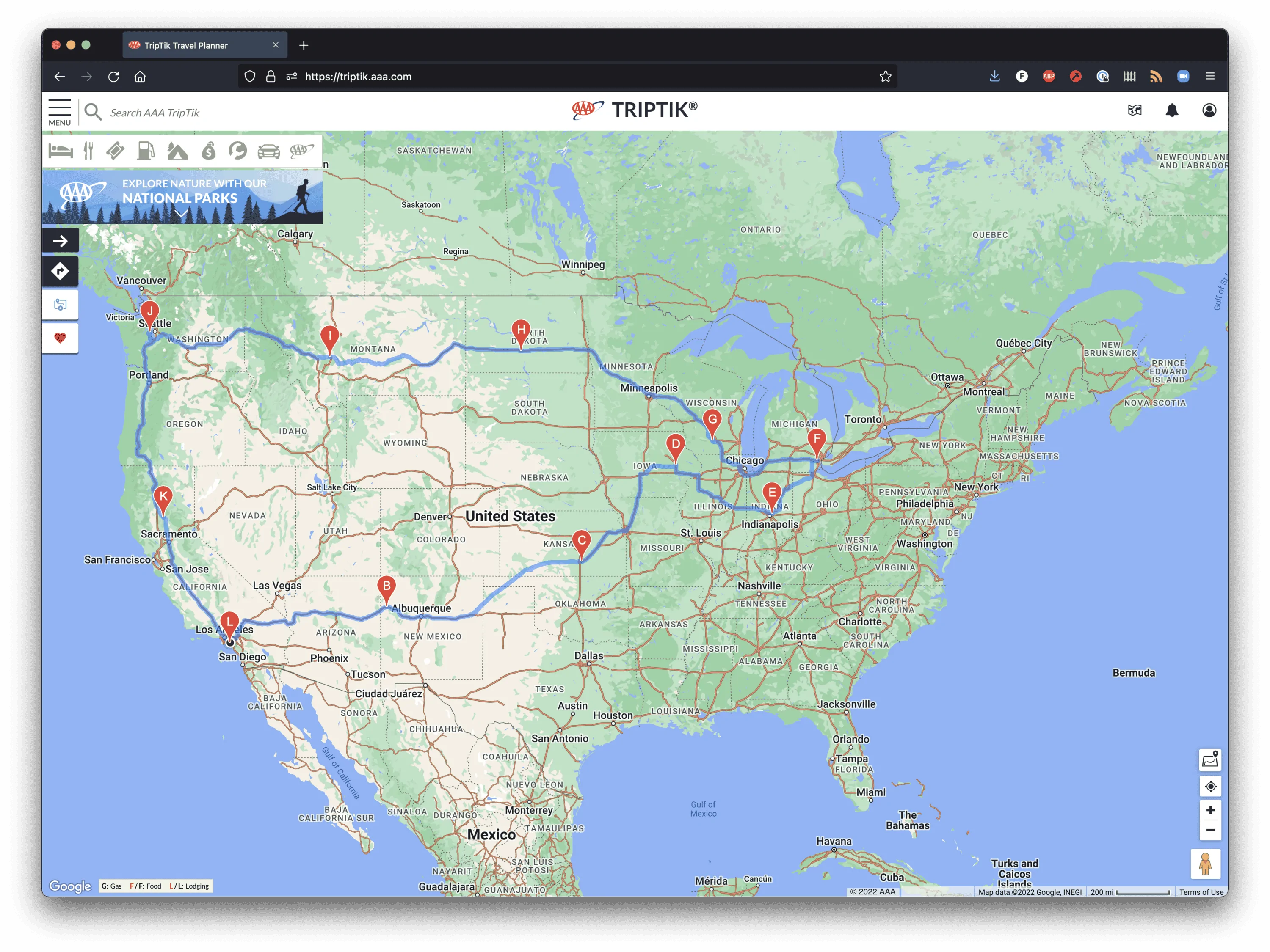Select route stop marker K in California
1270x952 pixels.
point(164,501)
